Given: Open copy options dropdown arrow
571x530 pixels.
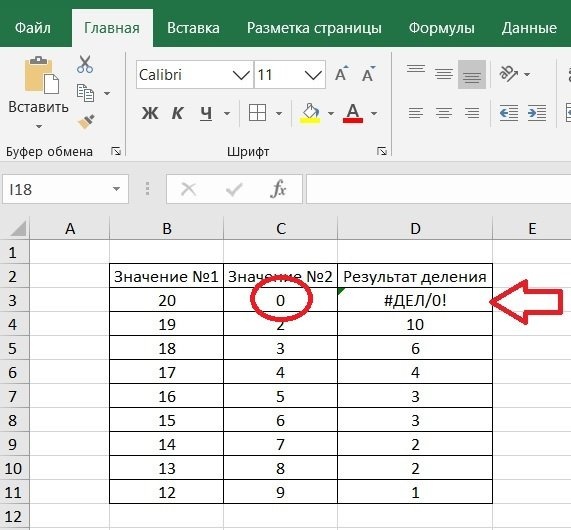Looking at the screenshot, I should pyautogui.click(x=107, y=94).
